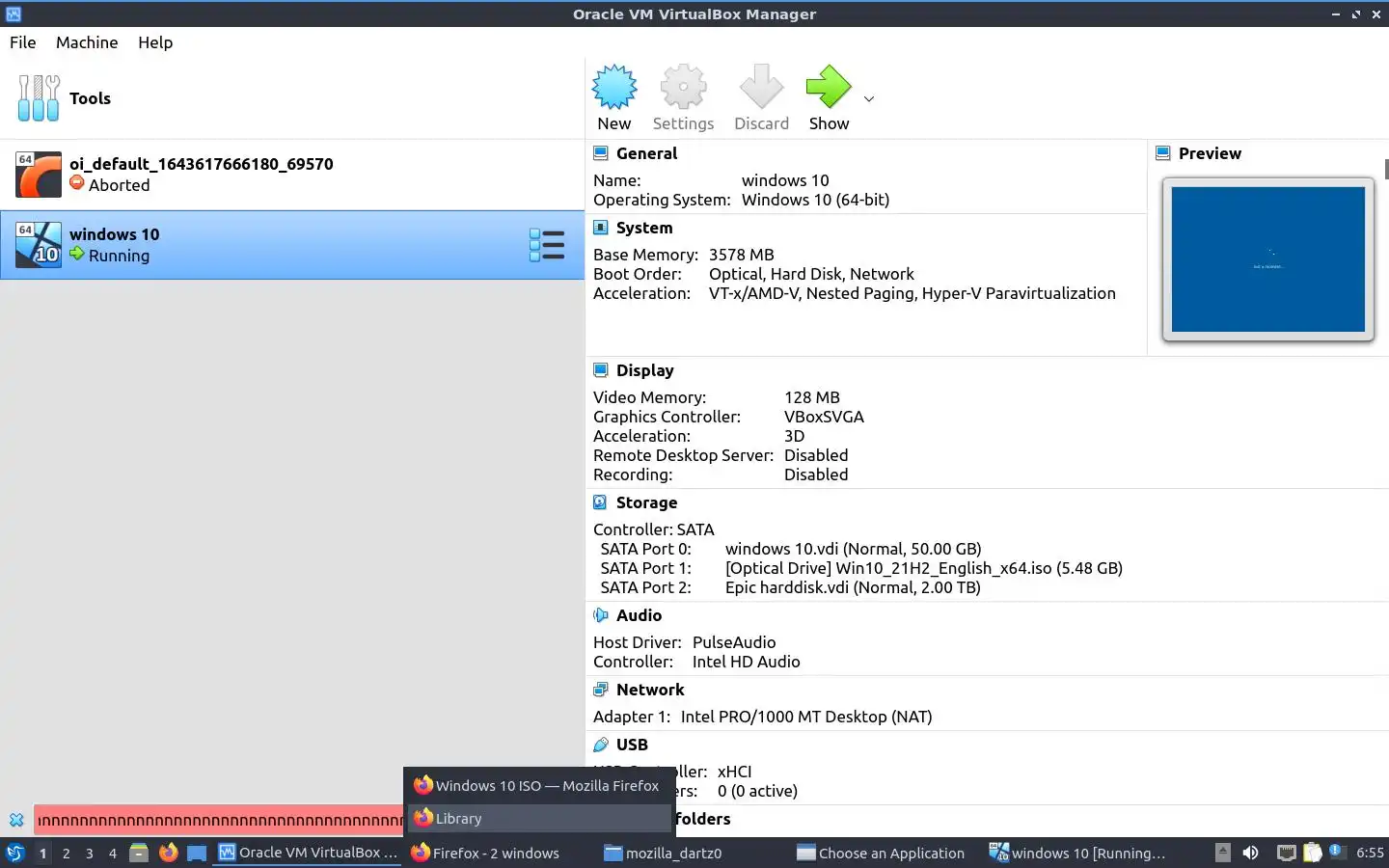Click the Audio section speaker icon
Image resolution: width=1389 pixels, height=868 pixels.
[x=601, y=615]
